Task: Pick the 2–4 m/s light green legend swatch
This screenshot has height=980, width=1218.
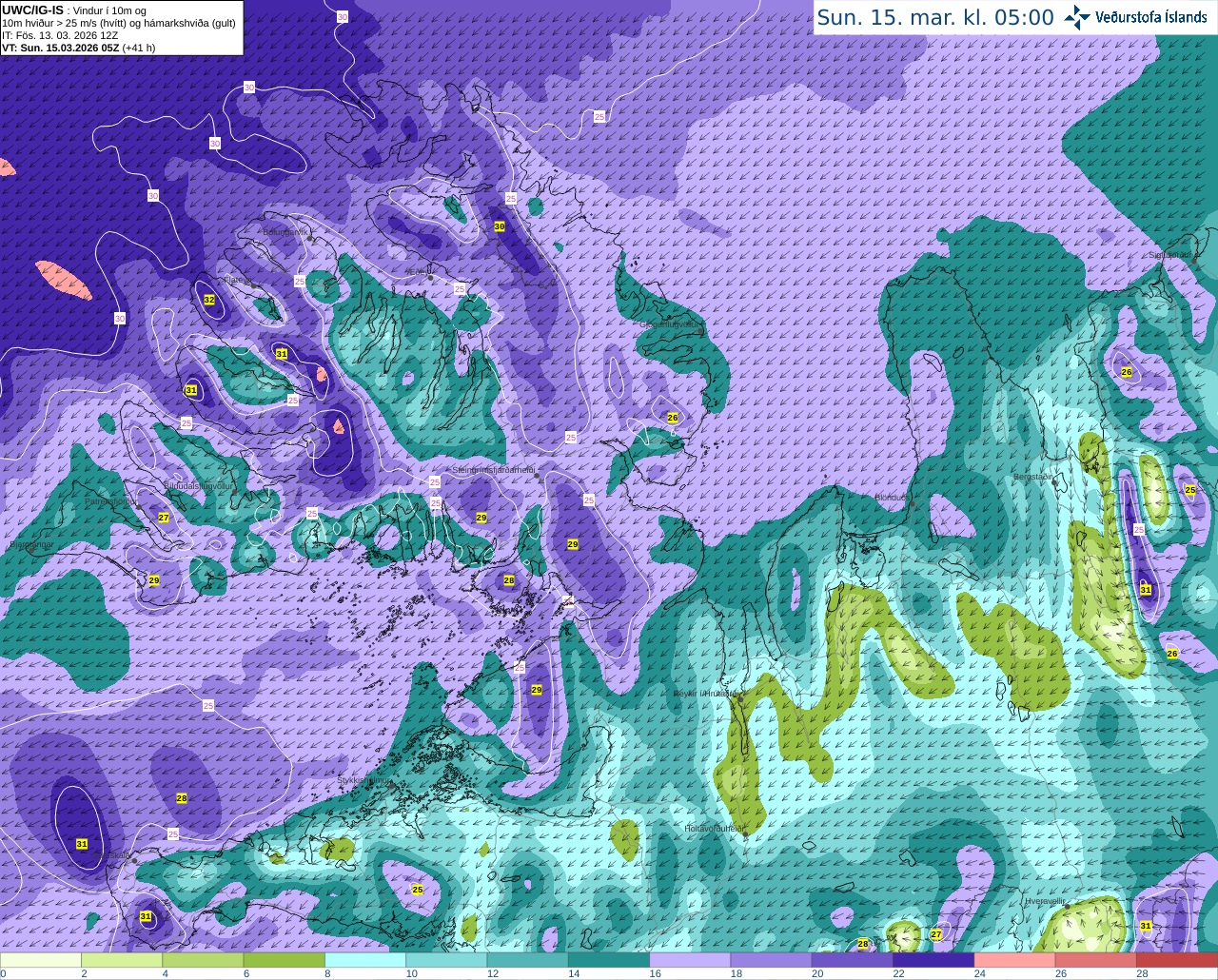Action: point(122,960)
